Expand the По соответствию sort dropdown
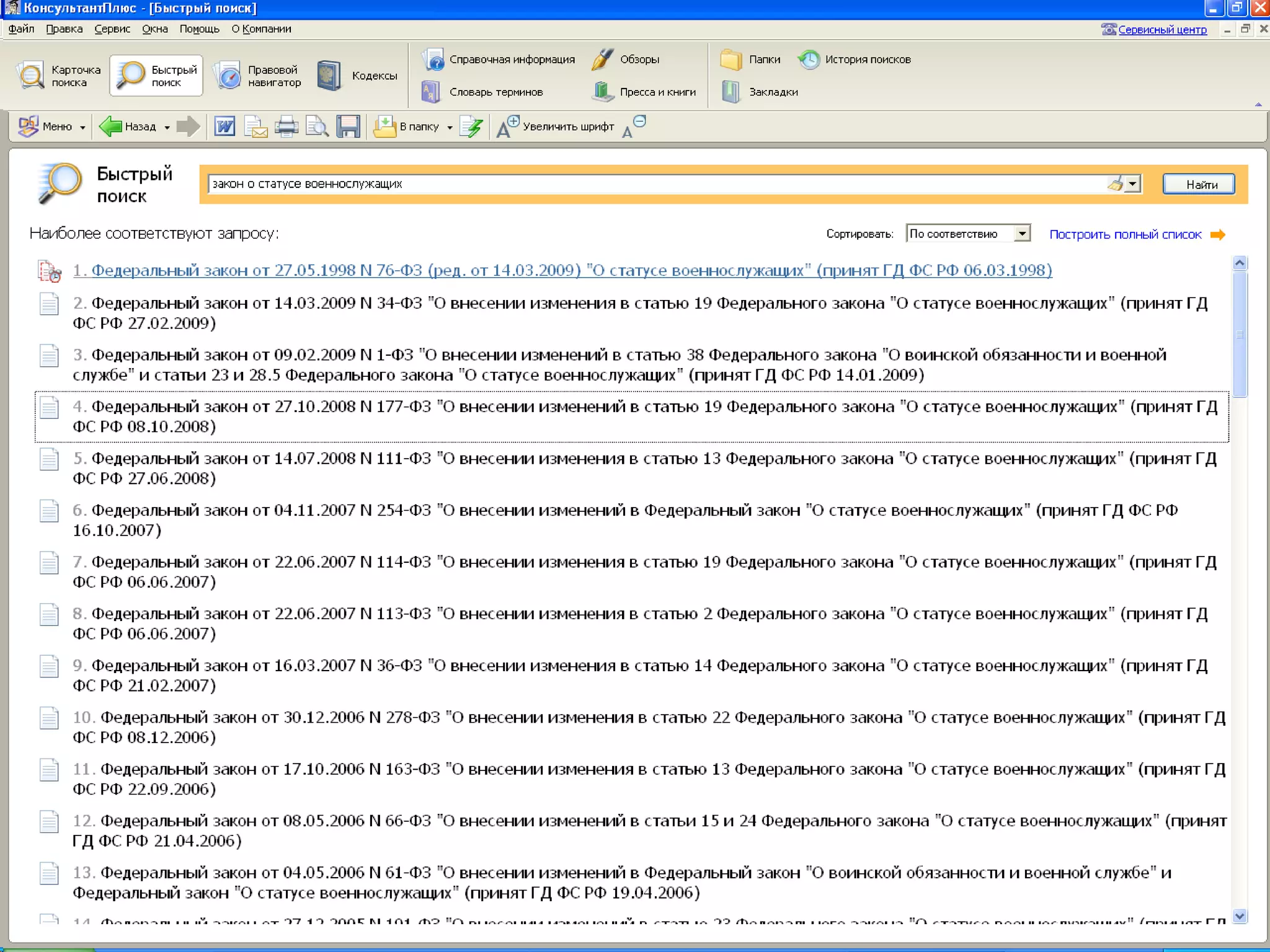This screenshot has height=952, width=1270. click(x=1021, y=234)
